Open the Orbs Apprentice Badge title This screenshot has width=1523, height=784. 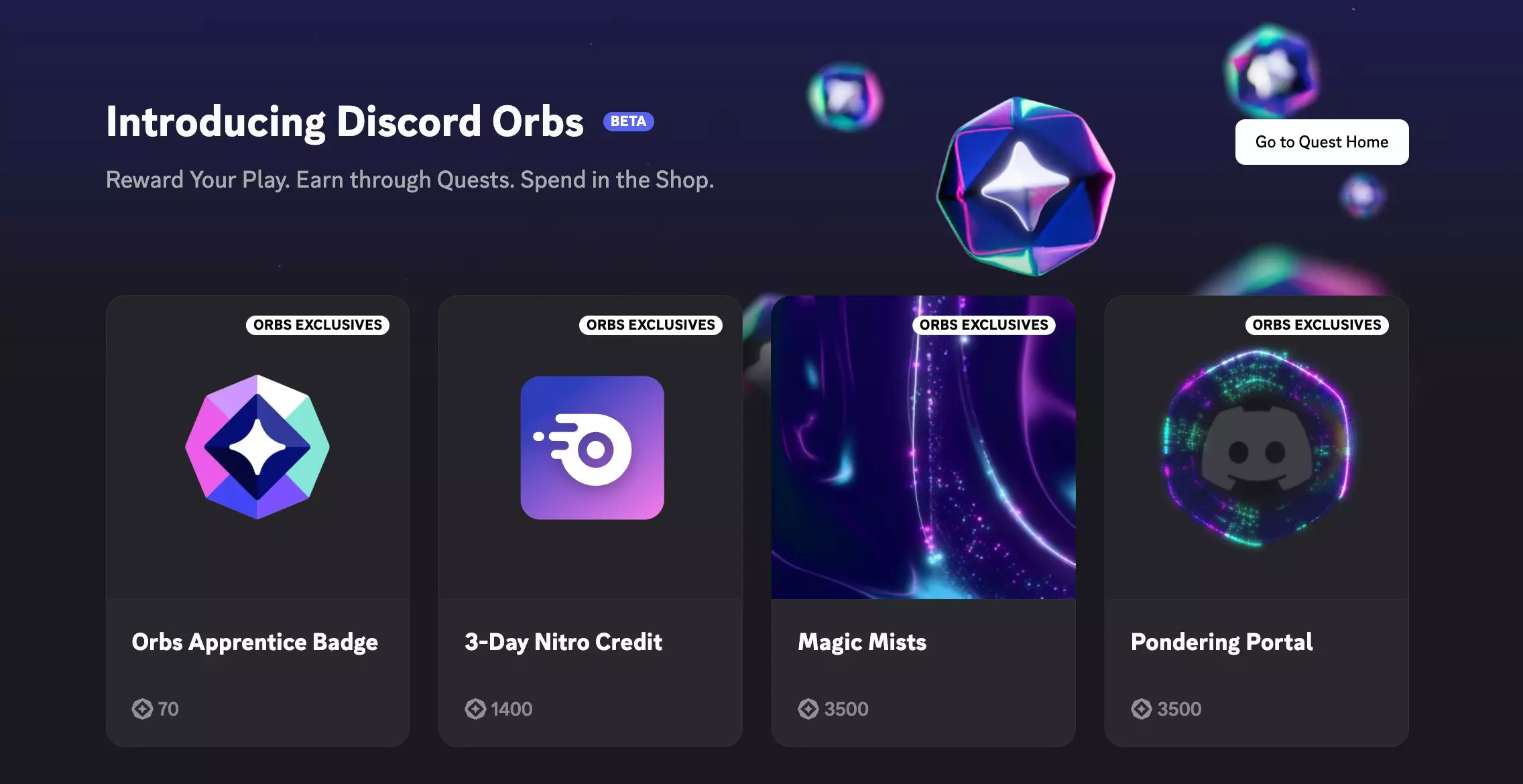(255, 642)
